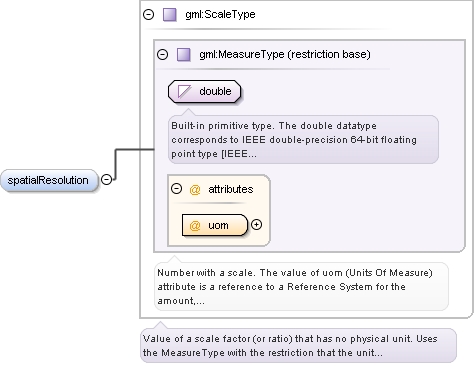475x366 pixels.
Task: Click the purple gml:ScaleType type icon
Action: click(x=170, y=15)
